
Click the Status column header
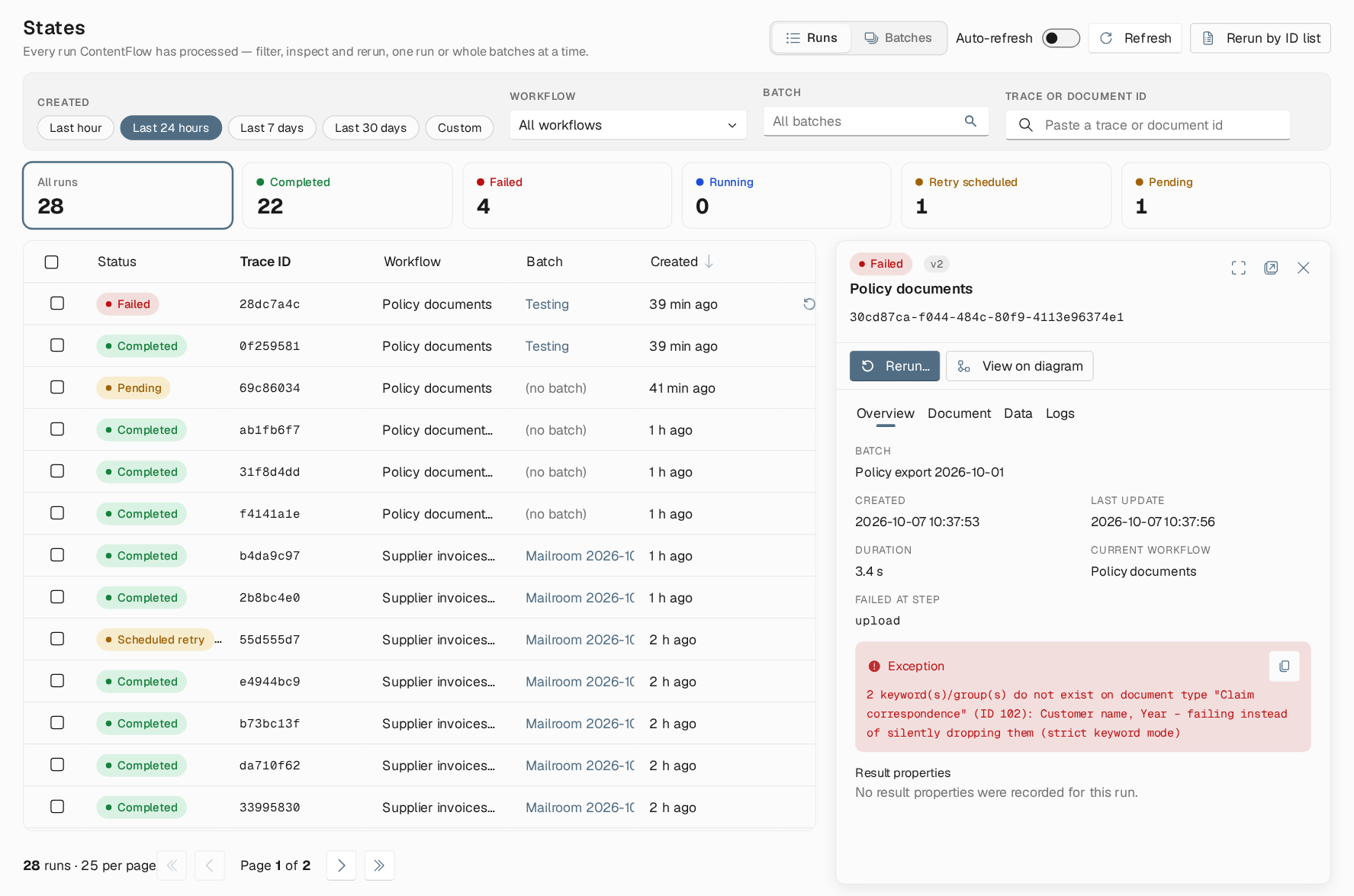(x=117, y=262)
